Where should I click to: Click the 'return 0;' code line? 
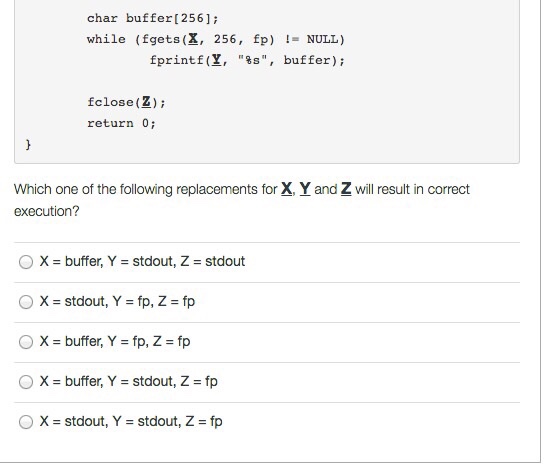coord(121,123)
